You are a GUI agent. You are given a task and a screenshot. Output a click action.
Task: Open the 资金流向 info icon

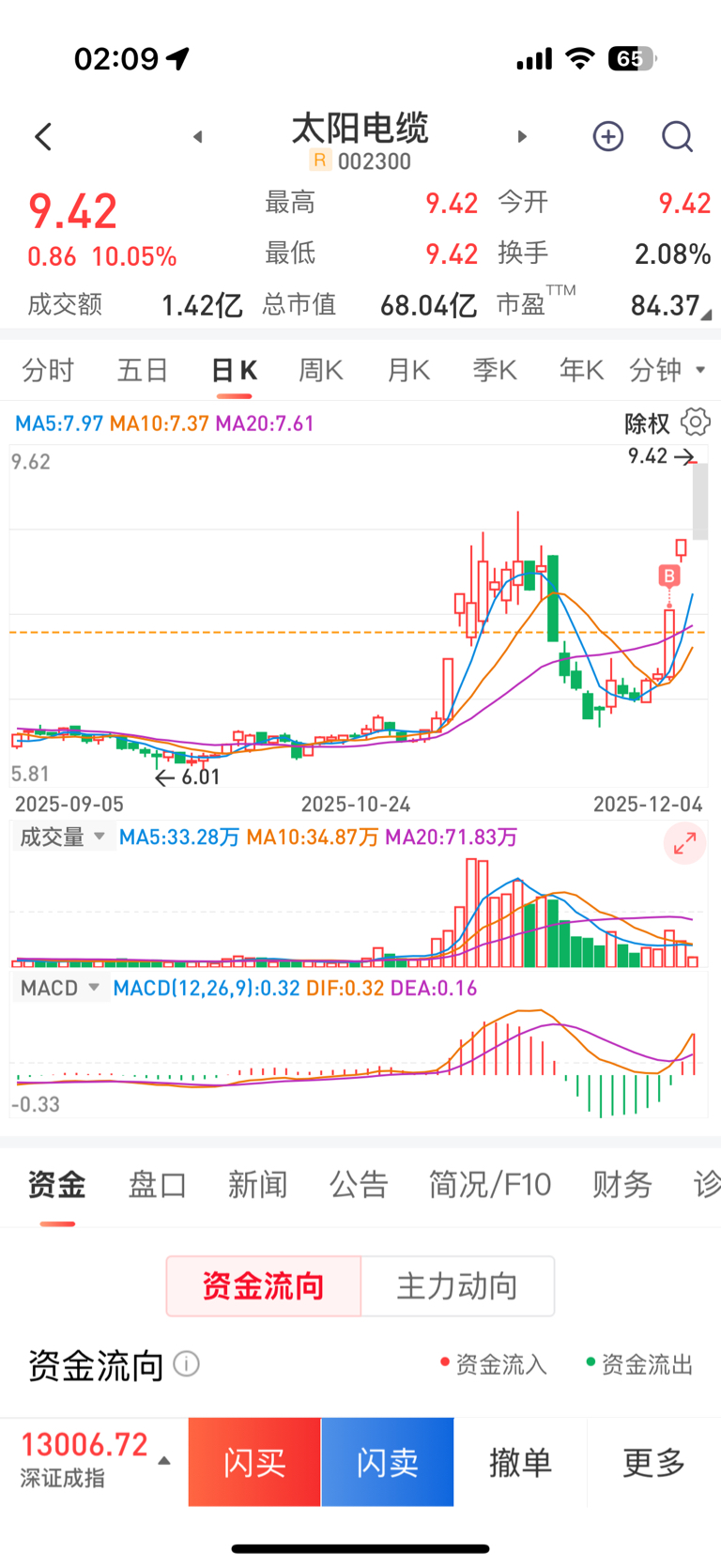pyautogui.click(x=186, y=1363)
